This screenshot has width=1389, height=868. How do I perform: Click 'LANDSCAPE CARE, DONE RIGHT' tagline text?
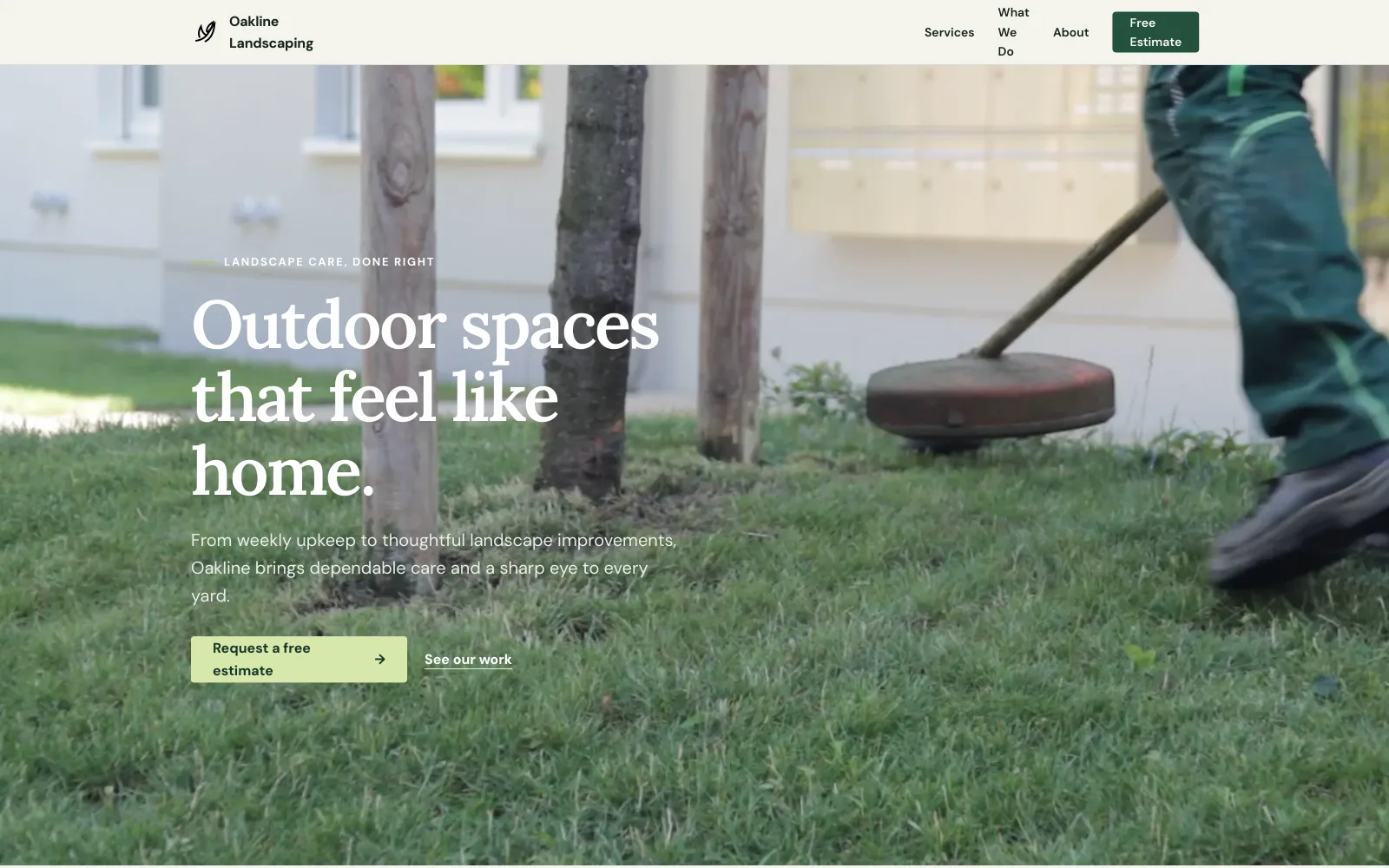tap(329, 261)
